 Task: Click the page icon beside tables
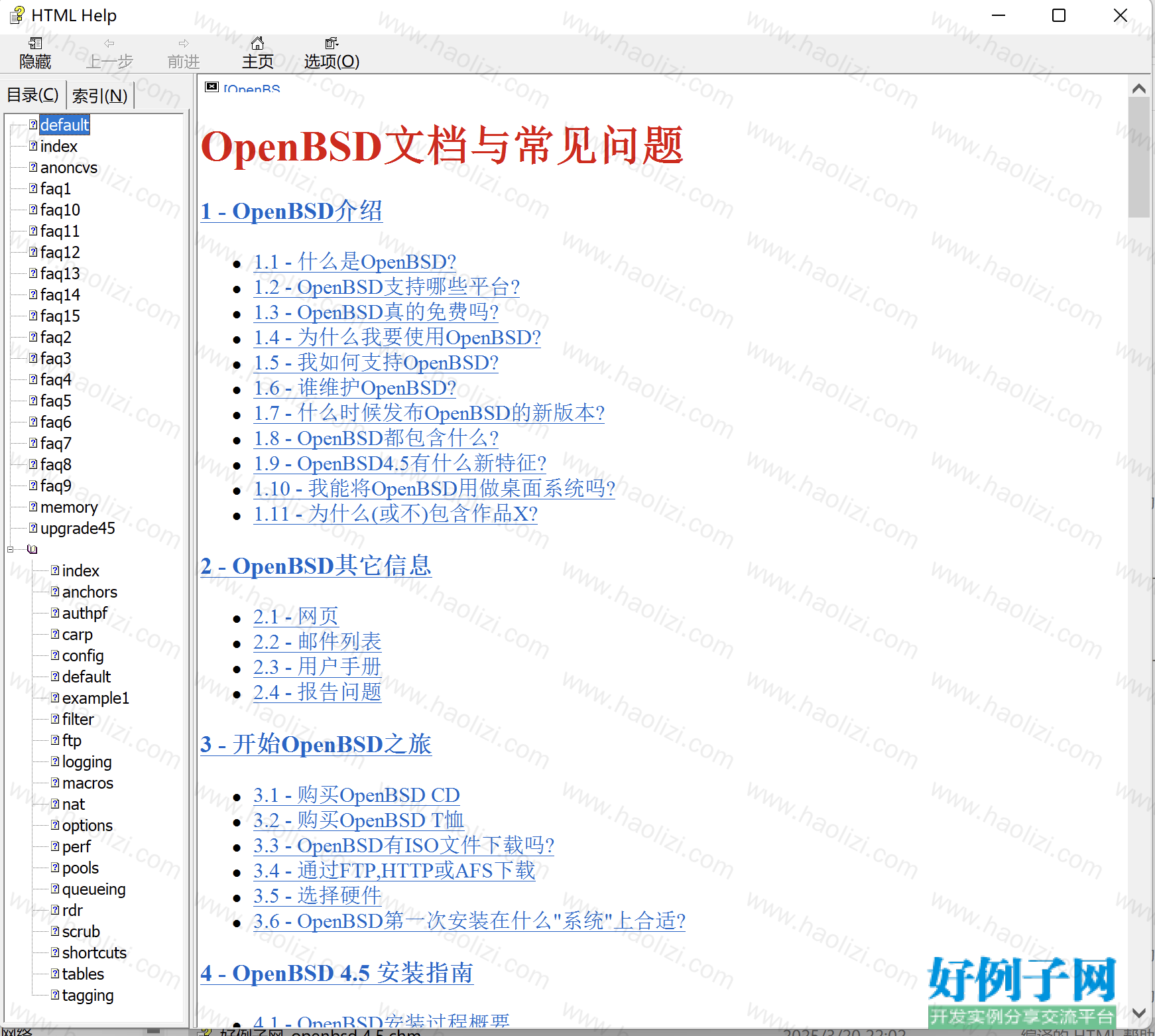tap(55, 974)
